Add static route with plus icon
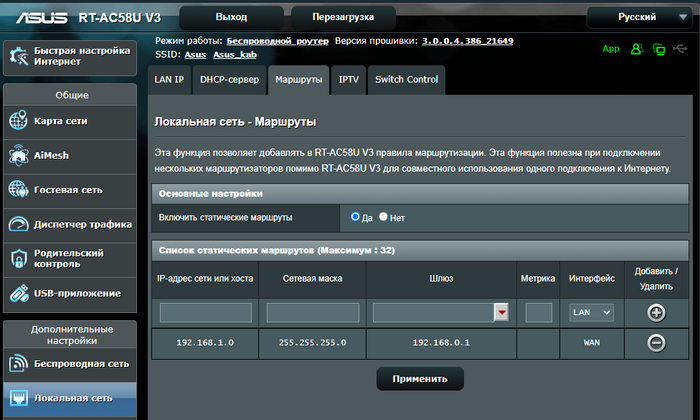Image resolution: width=700 pixels, height=420 pixels. (x=656, y=312)
